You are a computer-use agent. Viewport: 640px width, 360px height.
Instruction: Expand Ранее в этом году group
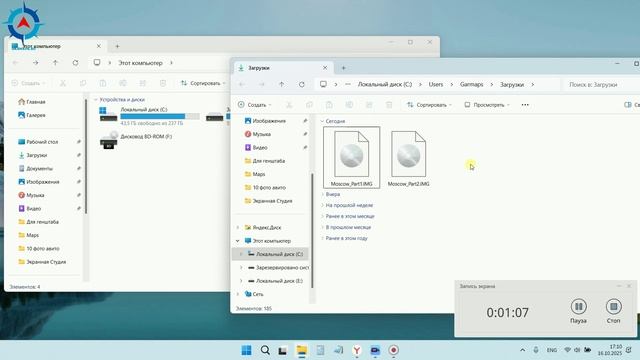click(x=322, y=238)
